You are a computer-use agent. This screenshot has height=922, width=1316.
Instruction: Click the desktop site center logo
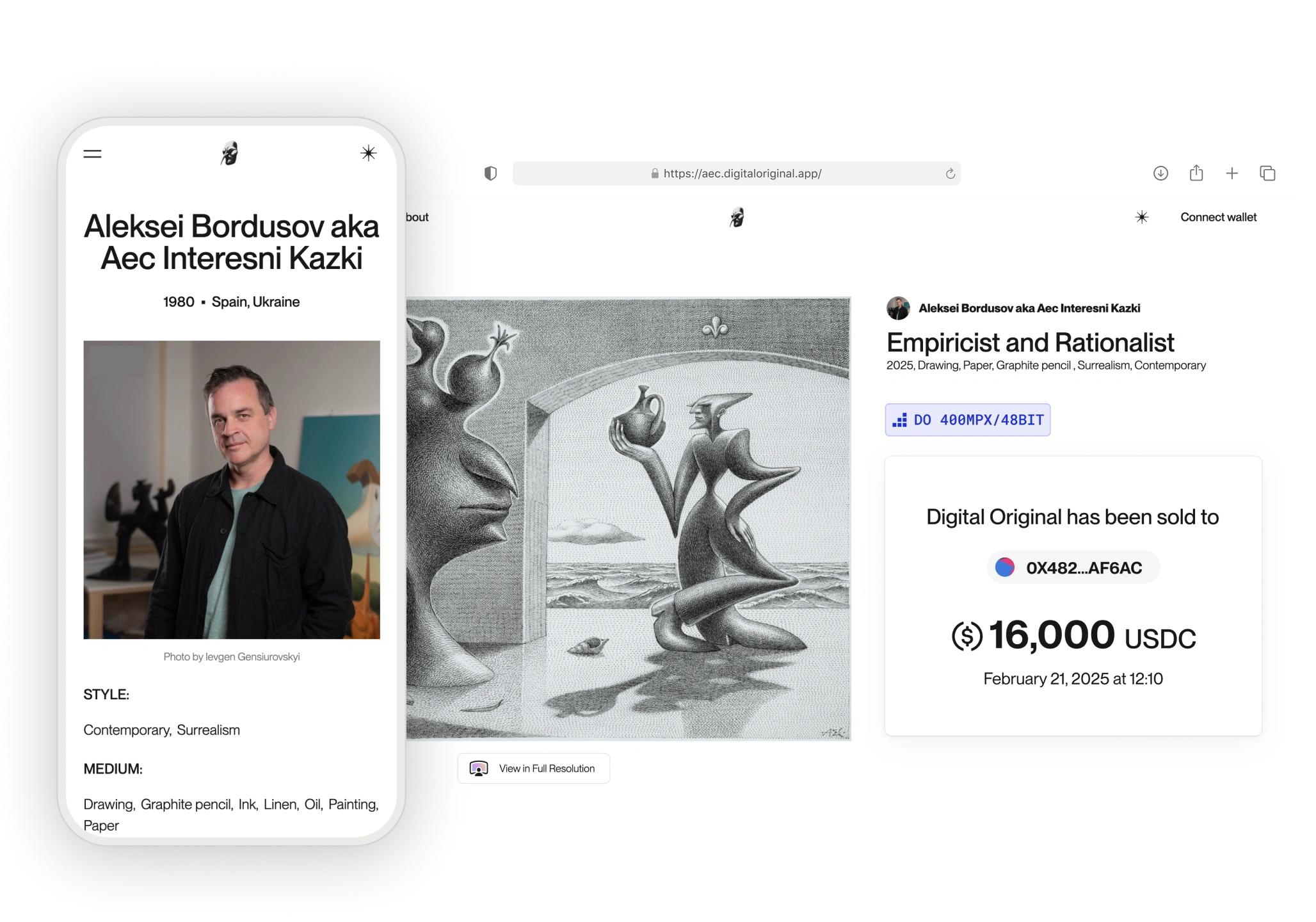(737, 218)
